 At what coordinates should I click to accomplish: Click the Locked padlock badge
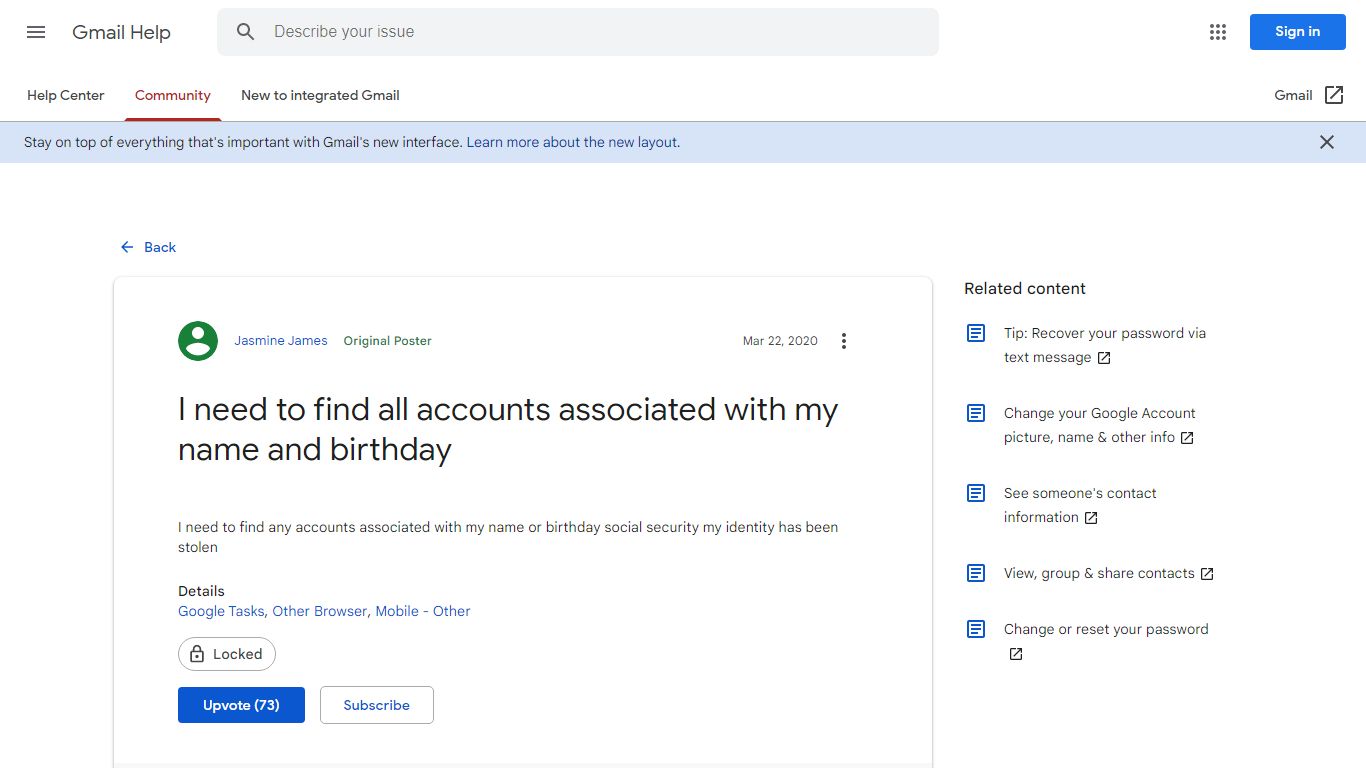tap(227, 654)
